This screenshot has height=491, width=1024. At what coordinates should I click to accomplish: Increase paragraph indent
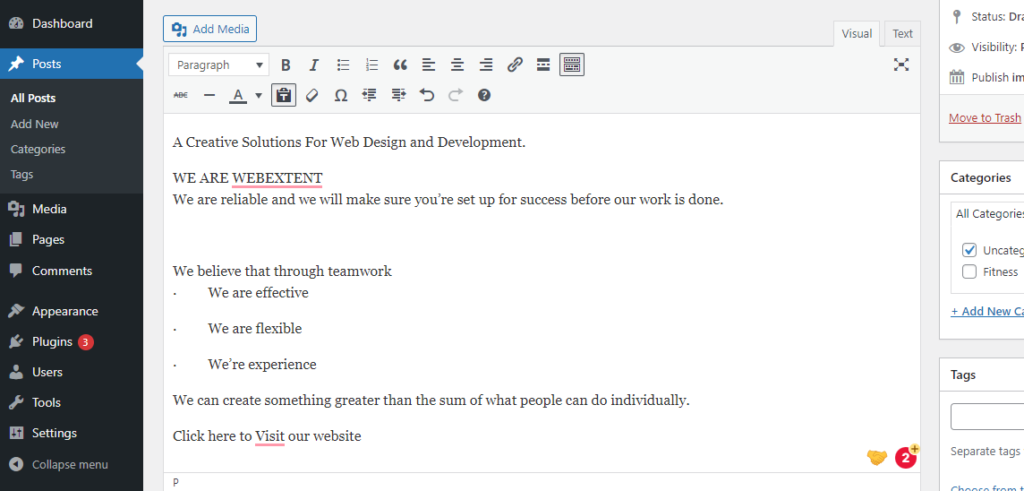[x=398, y=95]
